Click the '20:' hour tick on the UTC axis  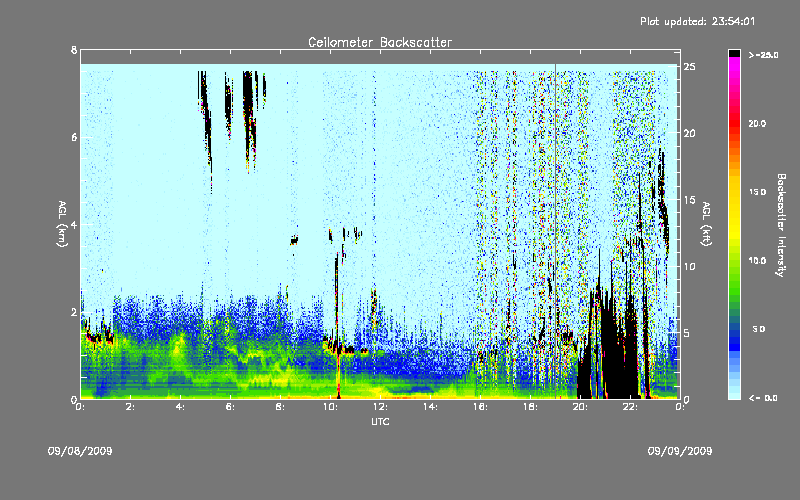click(x=580, y=407)
